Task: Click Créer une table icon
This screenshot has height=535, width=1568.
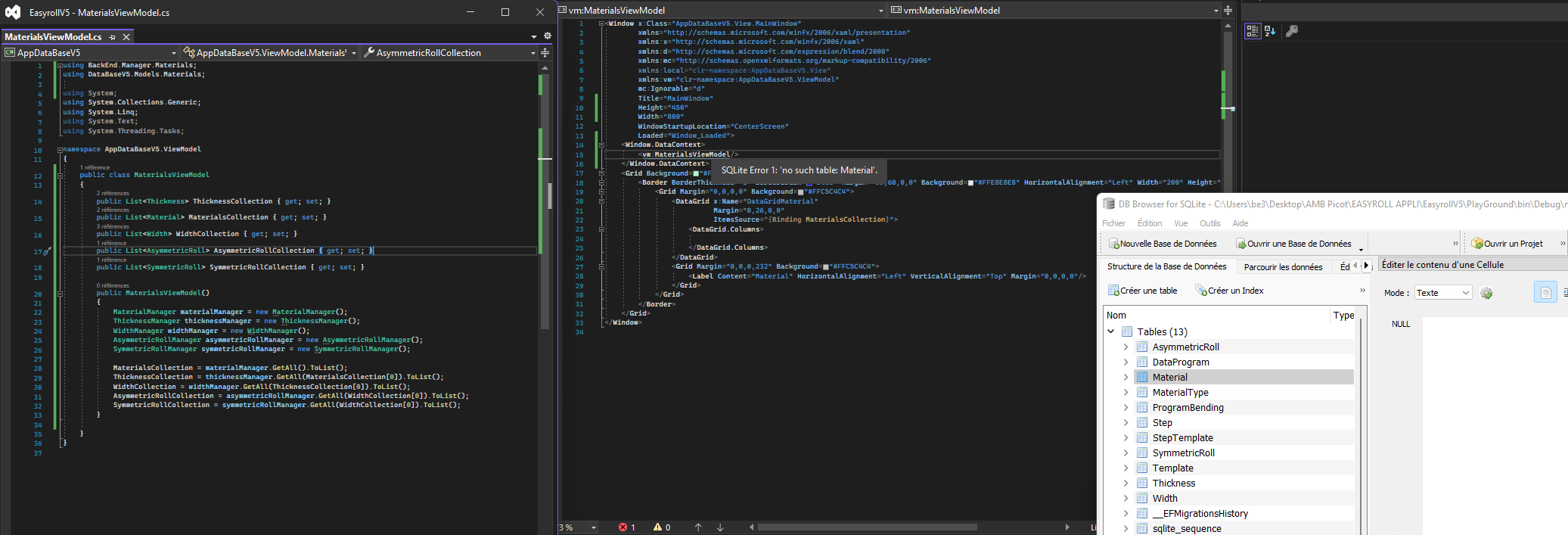Action: 1113,291
